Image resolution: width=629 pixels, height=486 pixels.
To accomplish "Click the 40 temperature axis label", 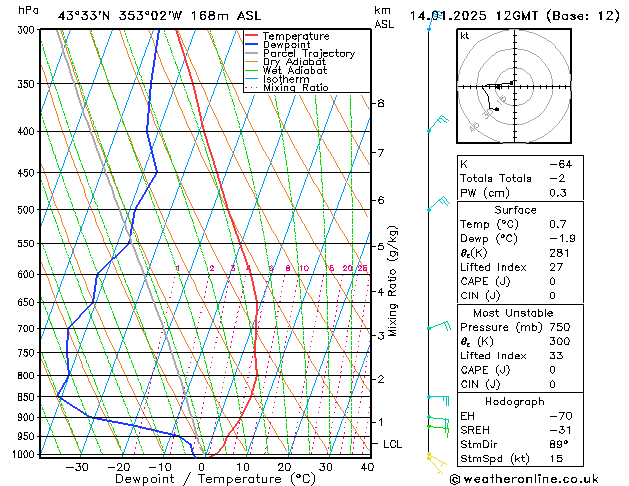I will pyautogui.click(x=367, y=467).
